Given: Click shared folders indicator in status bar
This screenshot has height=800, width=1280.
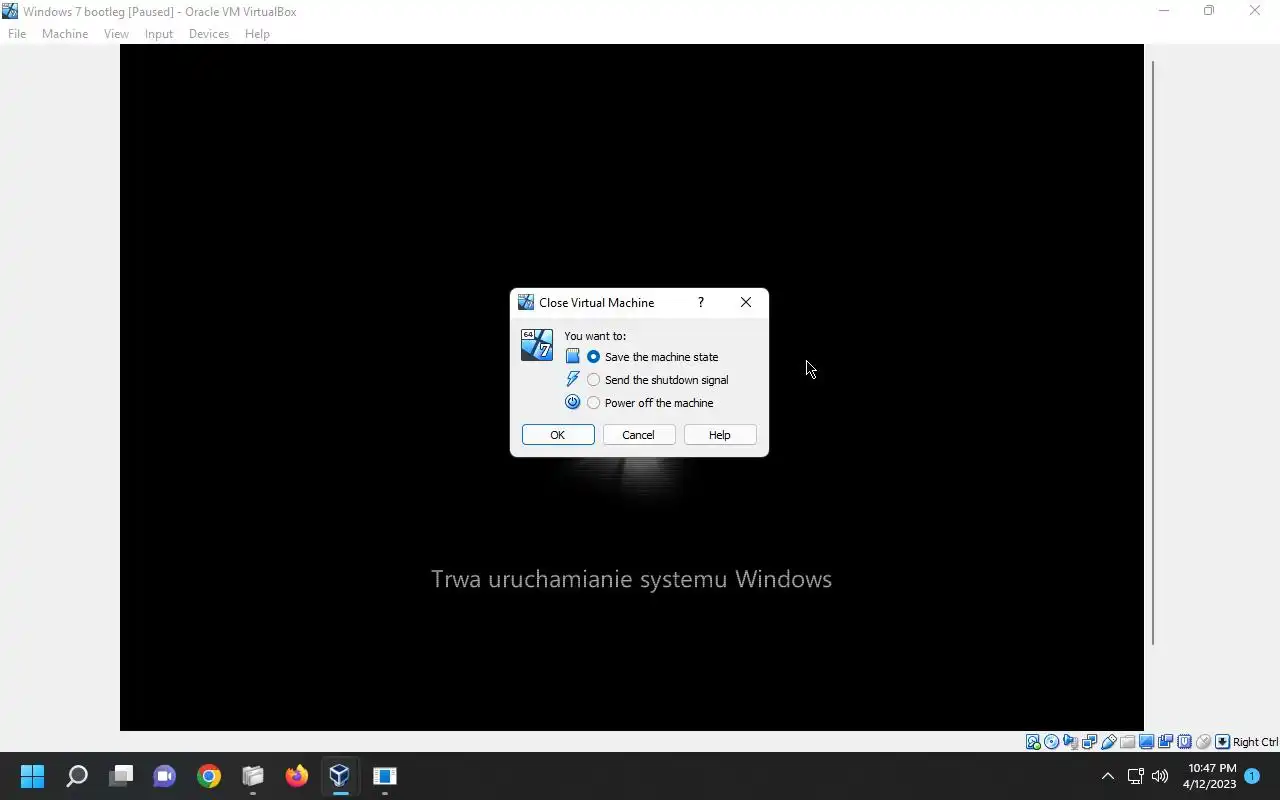Looking at the screenshot, I should [x=1128, y=742].
